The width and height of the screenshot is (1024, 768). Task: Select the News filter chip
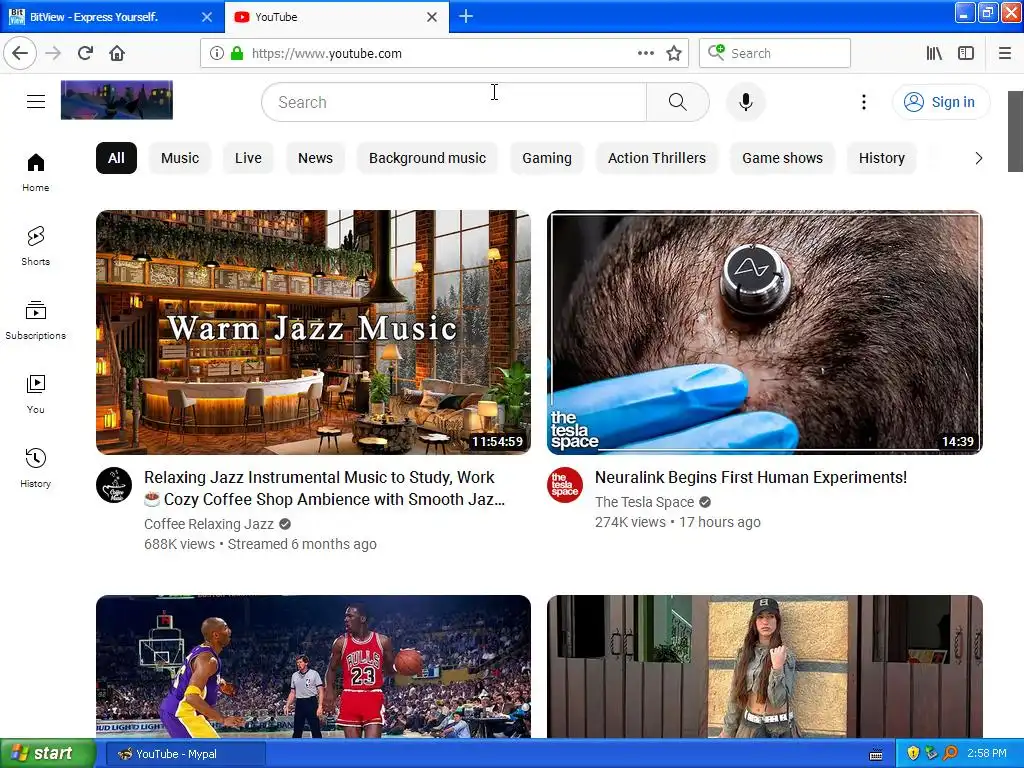[315, 158]
